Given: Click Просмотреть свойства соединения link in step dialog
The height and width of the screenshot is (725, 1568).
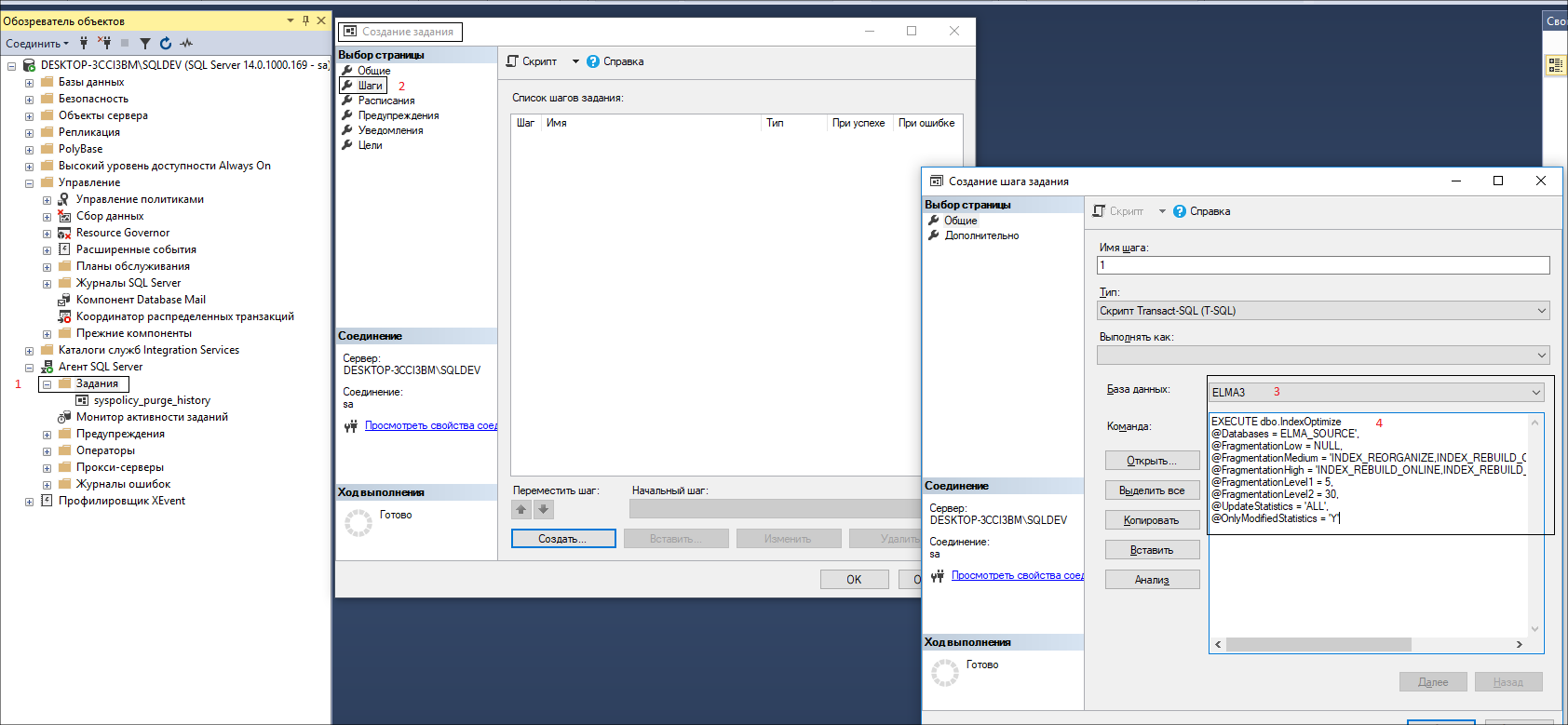Looking at the screenshot, I should point(1017,575).
